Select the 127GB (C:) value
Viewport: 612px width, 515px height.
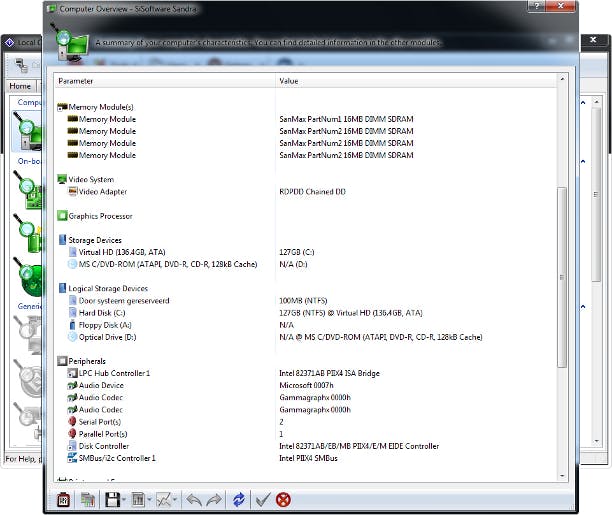pos(297,252)
